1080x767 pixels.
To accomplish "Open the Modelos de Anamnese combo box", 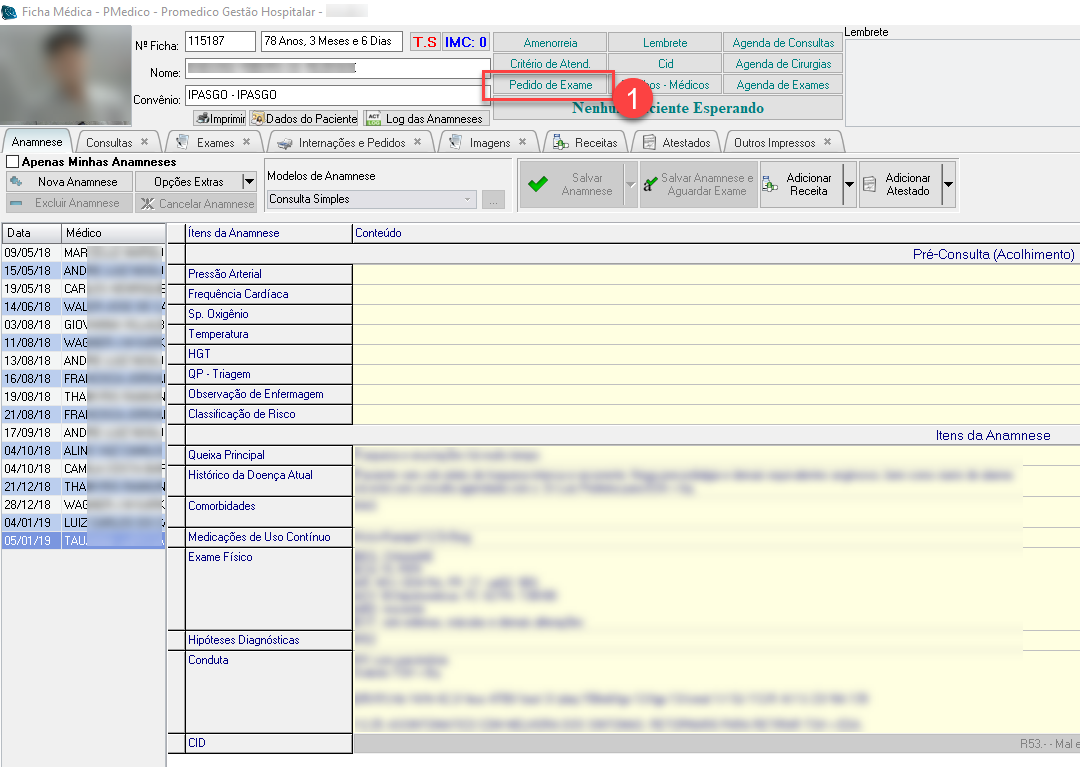I will pyautogui.click(x=371, y=199).
